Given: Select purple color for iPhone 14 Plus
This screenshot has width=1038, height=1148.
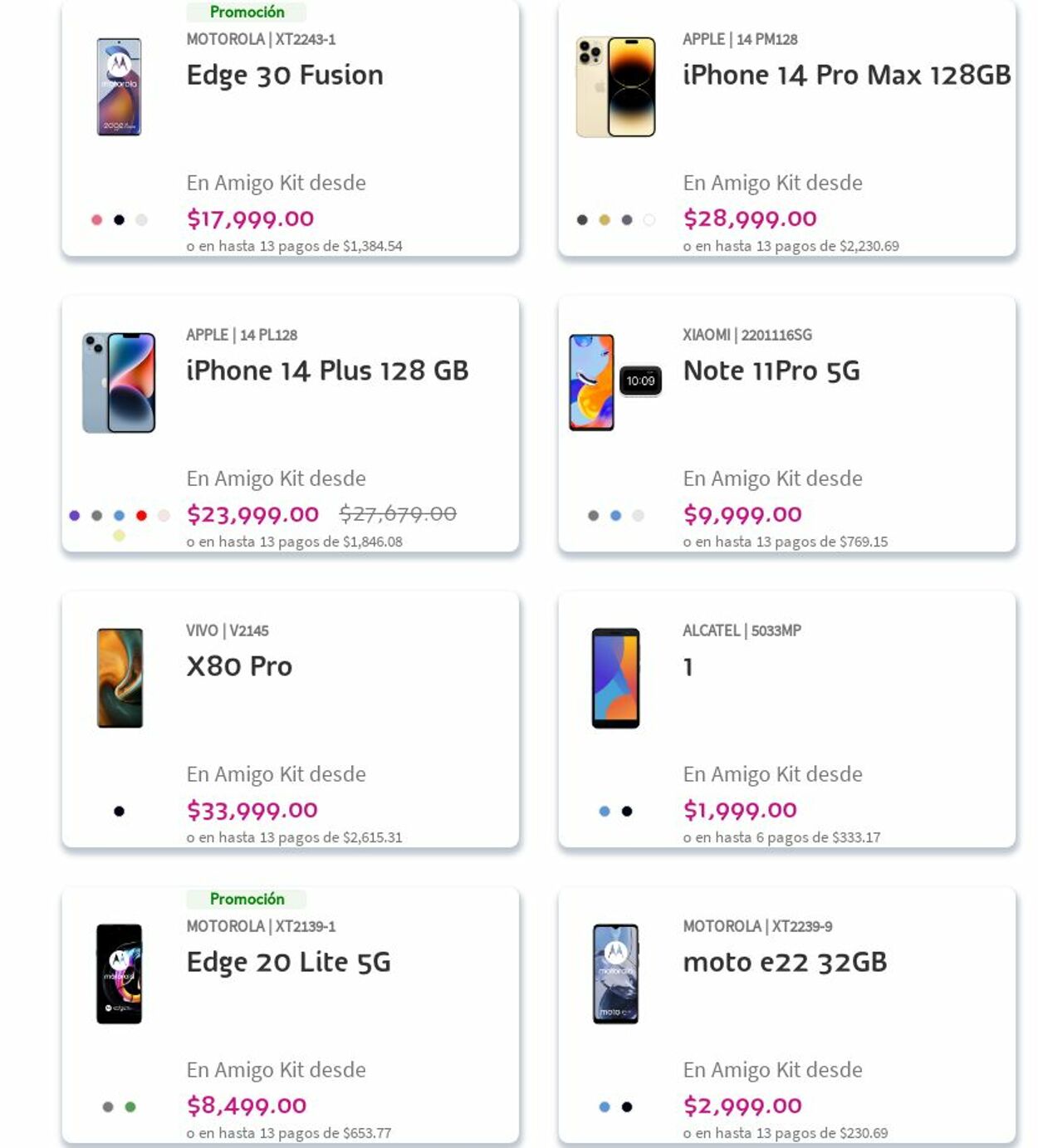Looking at the screenshot, I should click(75, 516).
